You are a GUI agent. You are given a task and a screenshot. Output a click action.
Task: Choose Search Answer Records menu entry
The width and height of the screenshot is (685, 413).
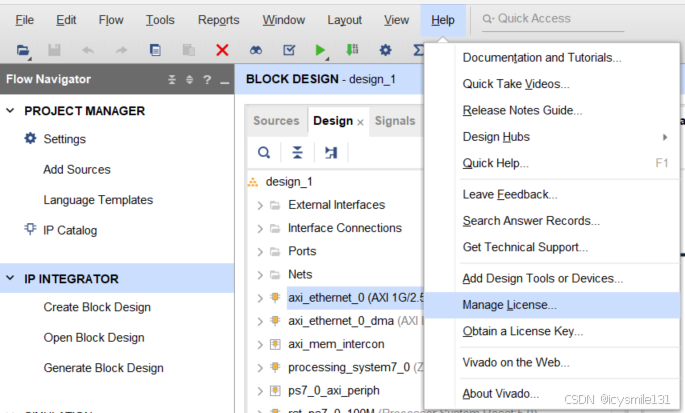tap(552, 221)
